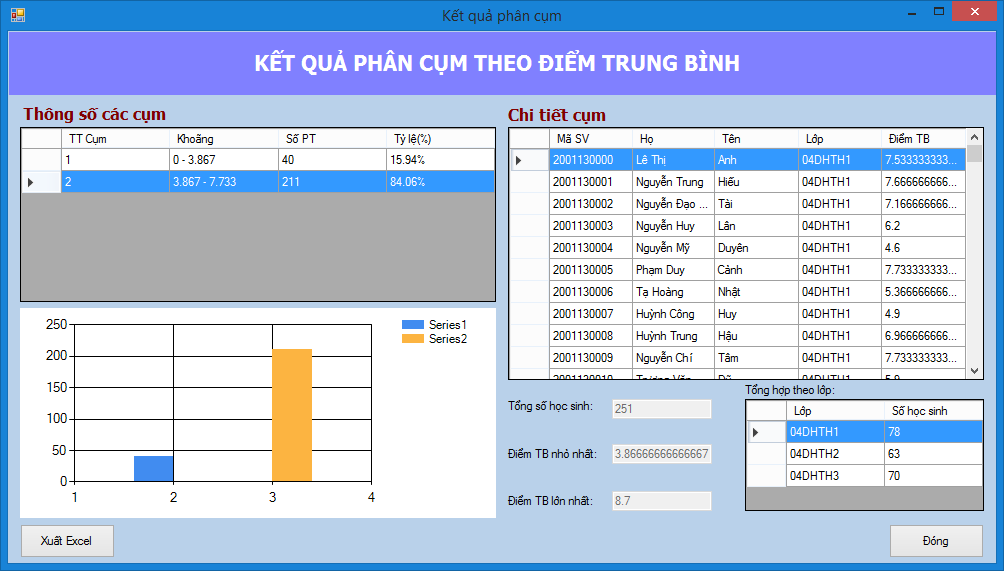Select student count cell '70'
Screen dimensions: 1004x571
click(934, 476)
